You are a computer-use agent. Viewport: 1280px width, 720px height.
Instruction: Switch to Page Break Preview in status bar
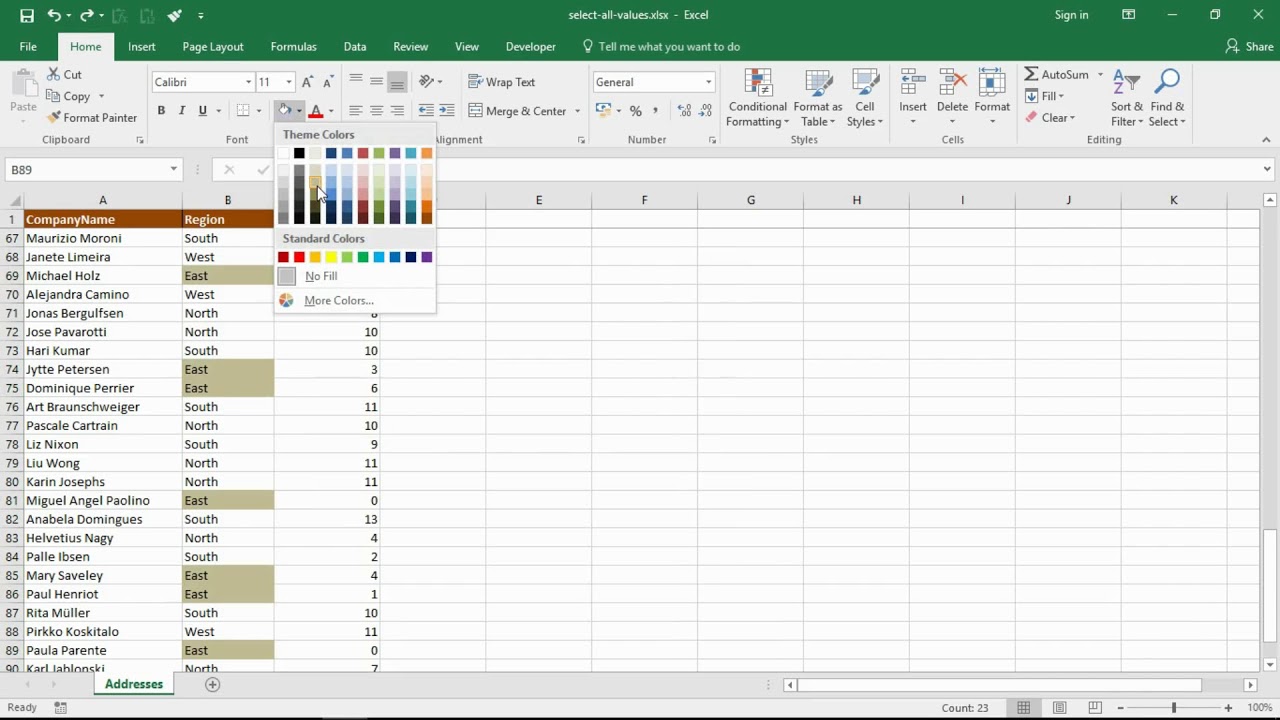tap(1097, 707)
